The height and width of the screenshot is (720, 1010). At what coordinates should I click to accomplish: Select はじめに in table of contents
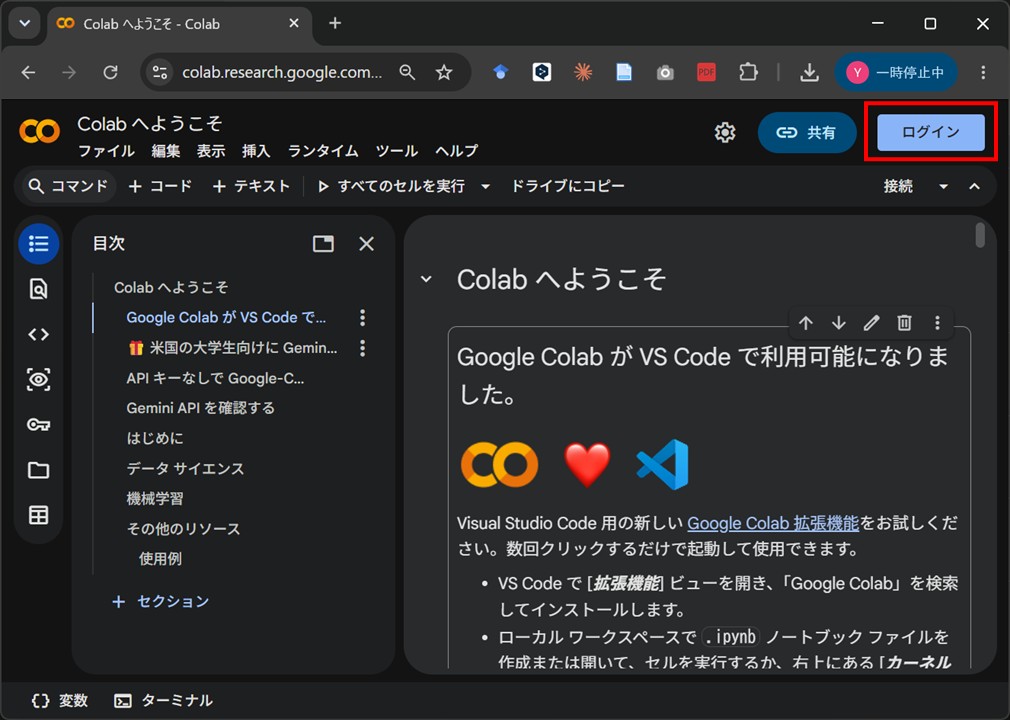tap(155, 439)
